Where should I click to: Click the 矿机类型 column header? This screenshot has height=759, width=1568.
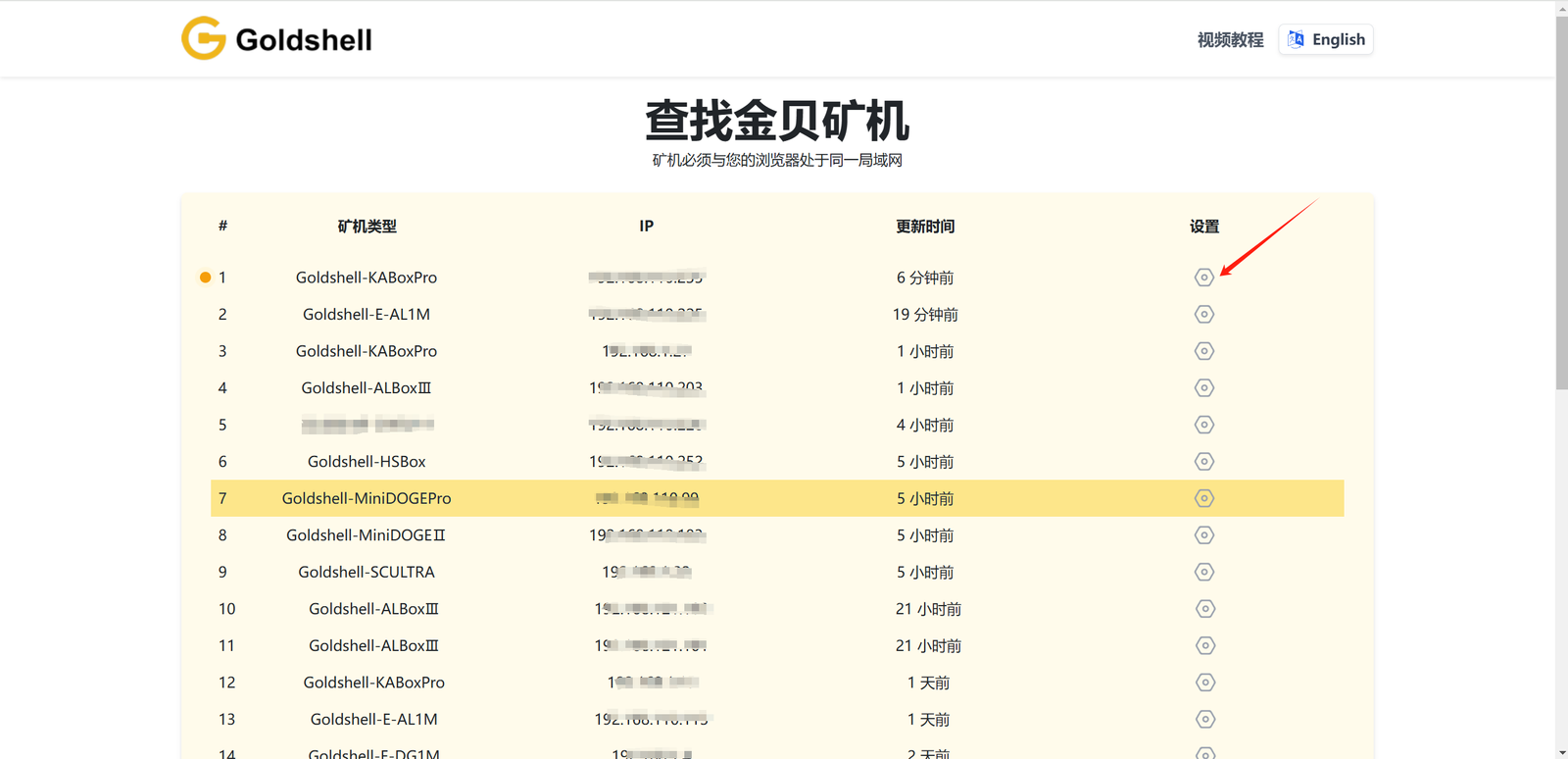(367, 227)
